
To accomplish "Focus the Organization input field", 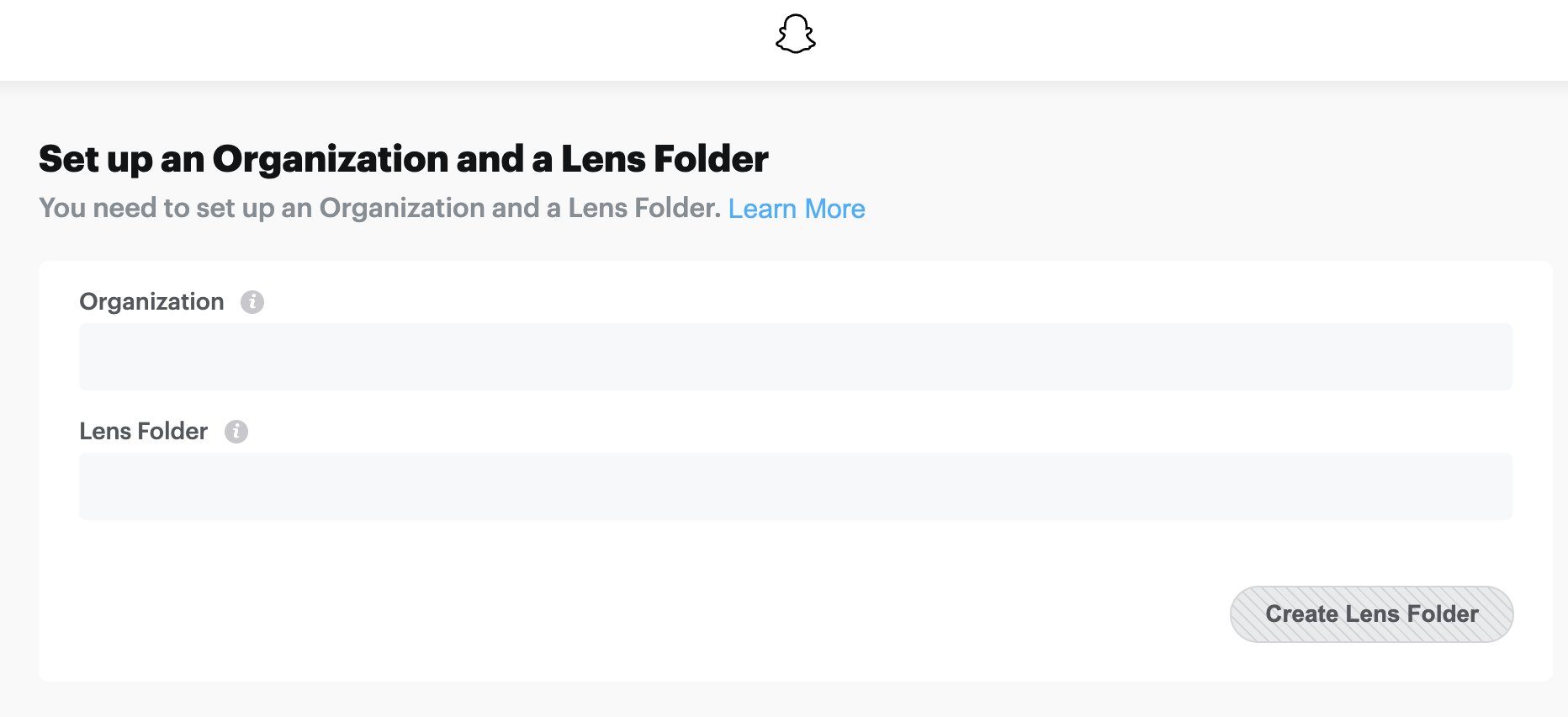I will pos(795,357).
